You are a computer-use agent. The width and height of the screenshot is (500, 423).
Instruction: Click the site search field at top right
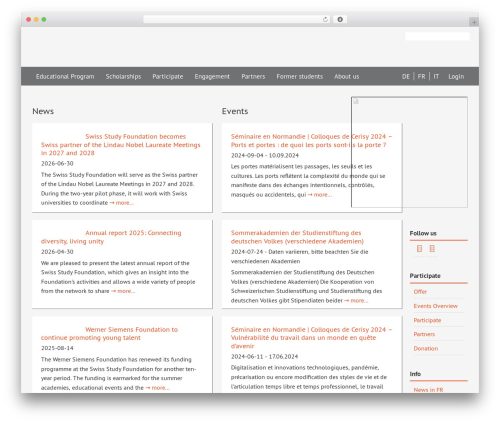tap(437, 36)
